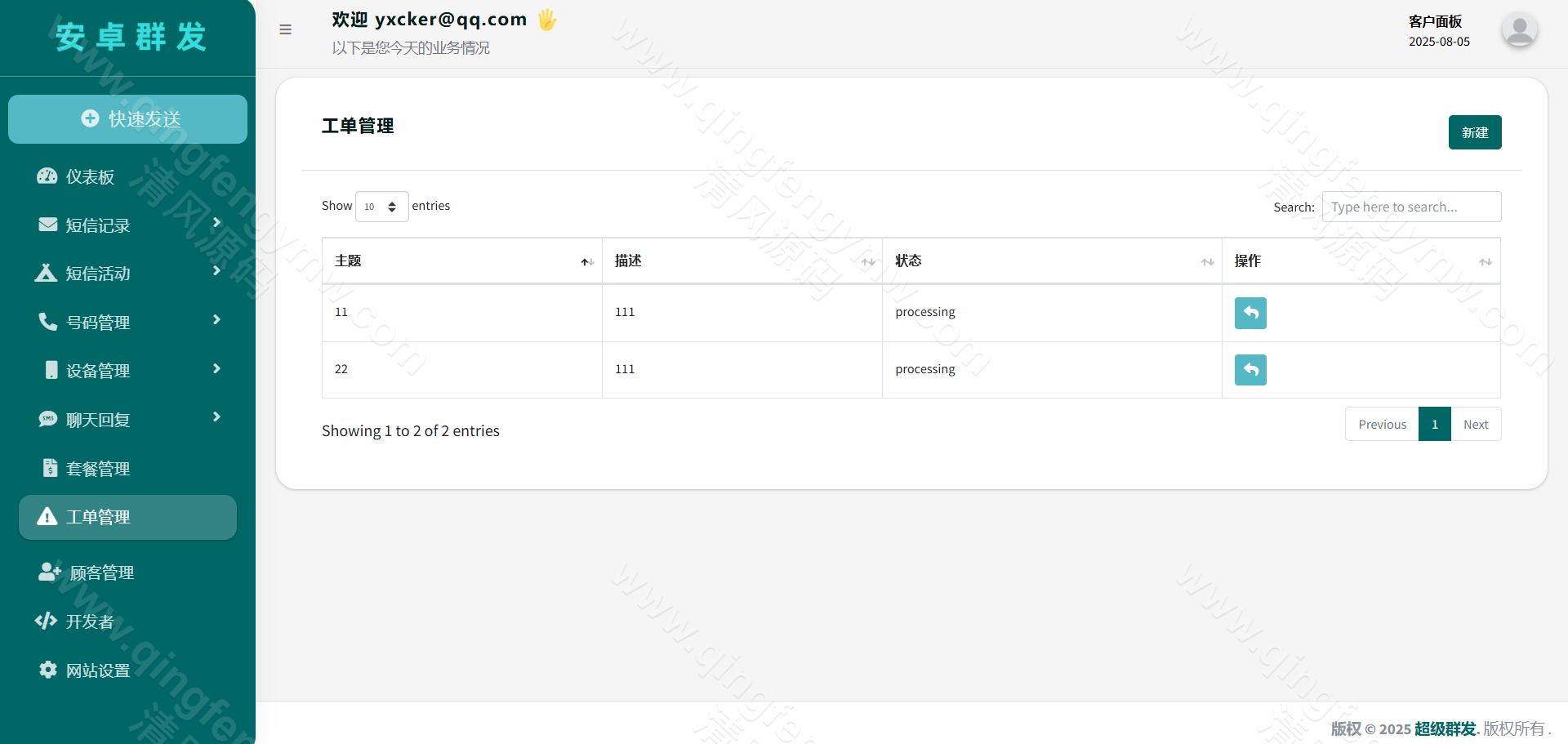Click the 顾客管理 add-user icon
This screenshot has width=1568, height=744.
(50, 572)
